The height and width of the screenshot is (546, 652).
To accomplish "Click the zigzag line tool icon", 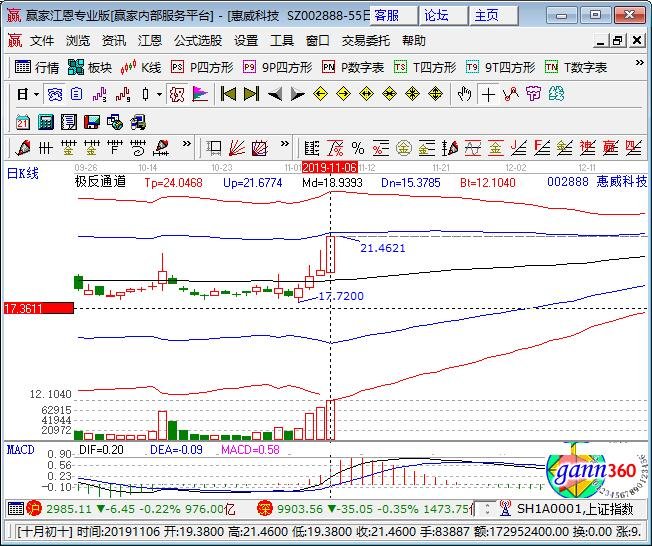I will tap(510, 94).
